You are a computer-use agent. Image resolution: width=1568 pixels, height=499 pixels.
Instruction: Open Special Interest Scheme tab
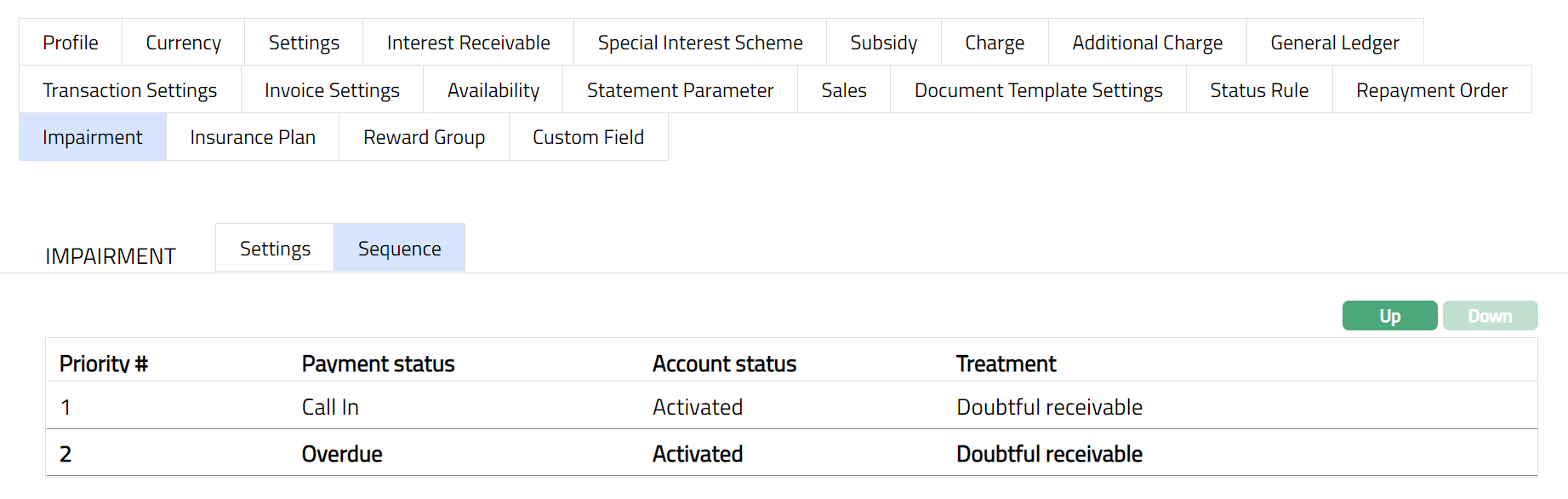pos(699,43)
